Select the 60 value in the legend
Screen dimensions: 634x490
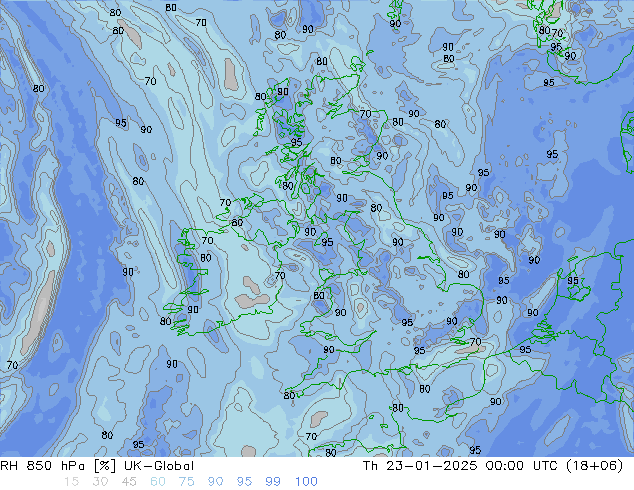point(158,482)
